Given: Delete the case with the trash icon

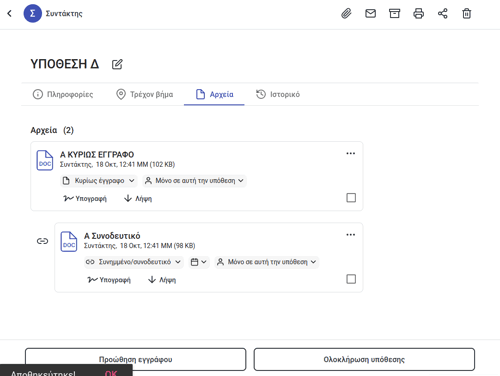Looking at the screenshot, I should (467, 14).
